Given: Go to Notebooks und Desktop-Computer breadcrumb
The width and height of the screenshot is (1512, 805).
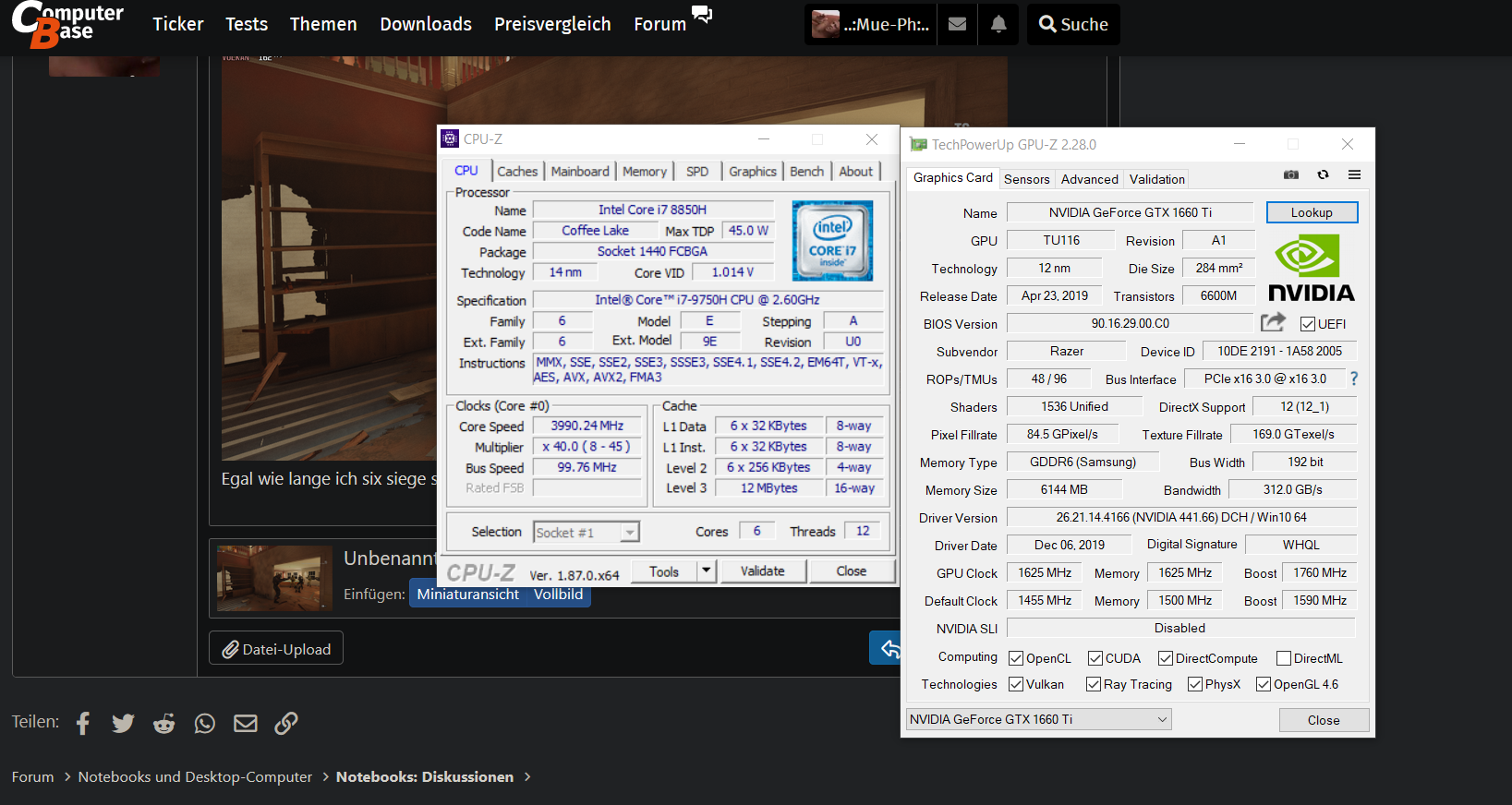Looking at the screenshot, I should point(195,776).
